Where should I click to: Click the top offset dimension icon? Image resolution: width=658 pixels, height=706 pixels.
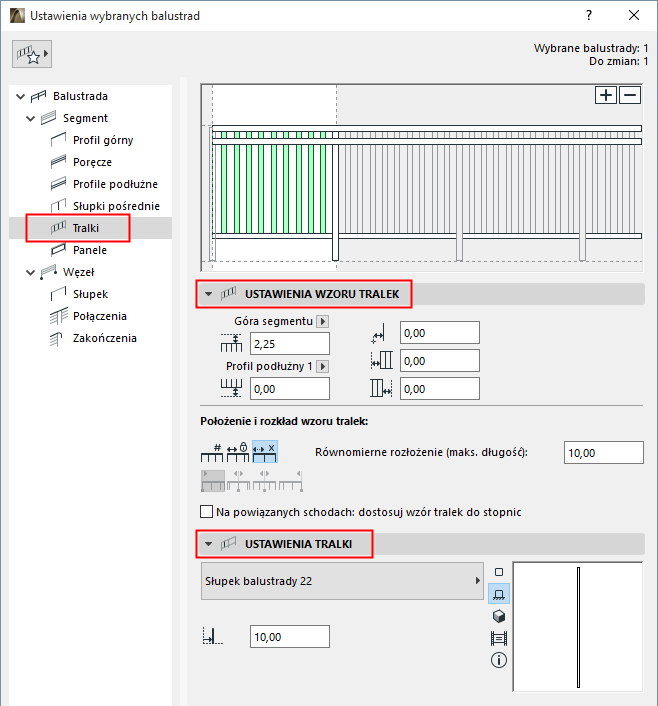pyautogui.click(x=231, y=344)
